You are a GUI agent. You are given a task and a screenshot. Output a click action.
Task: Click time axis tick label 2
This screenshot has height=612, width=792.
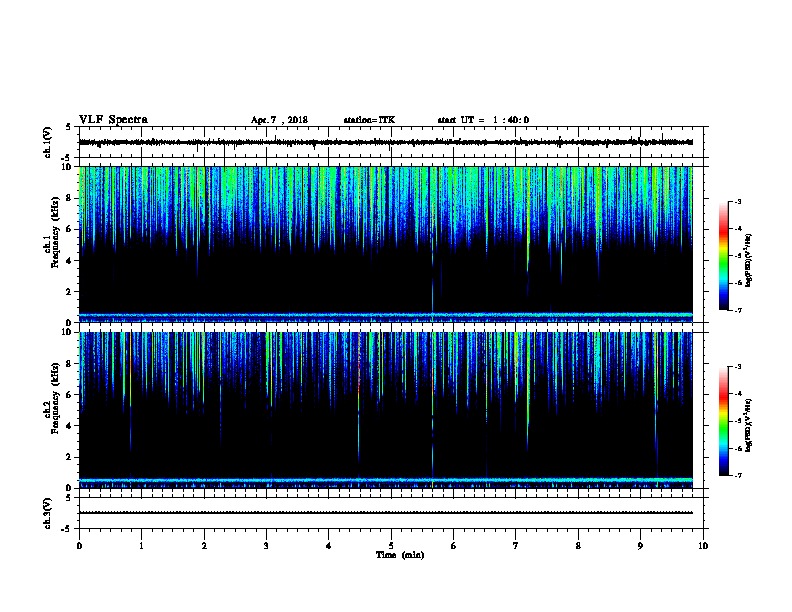[x=204, y=546]
